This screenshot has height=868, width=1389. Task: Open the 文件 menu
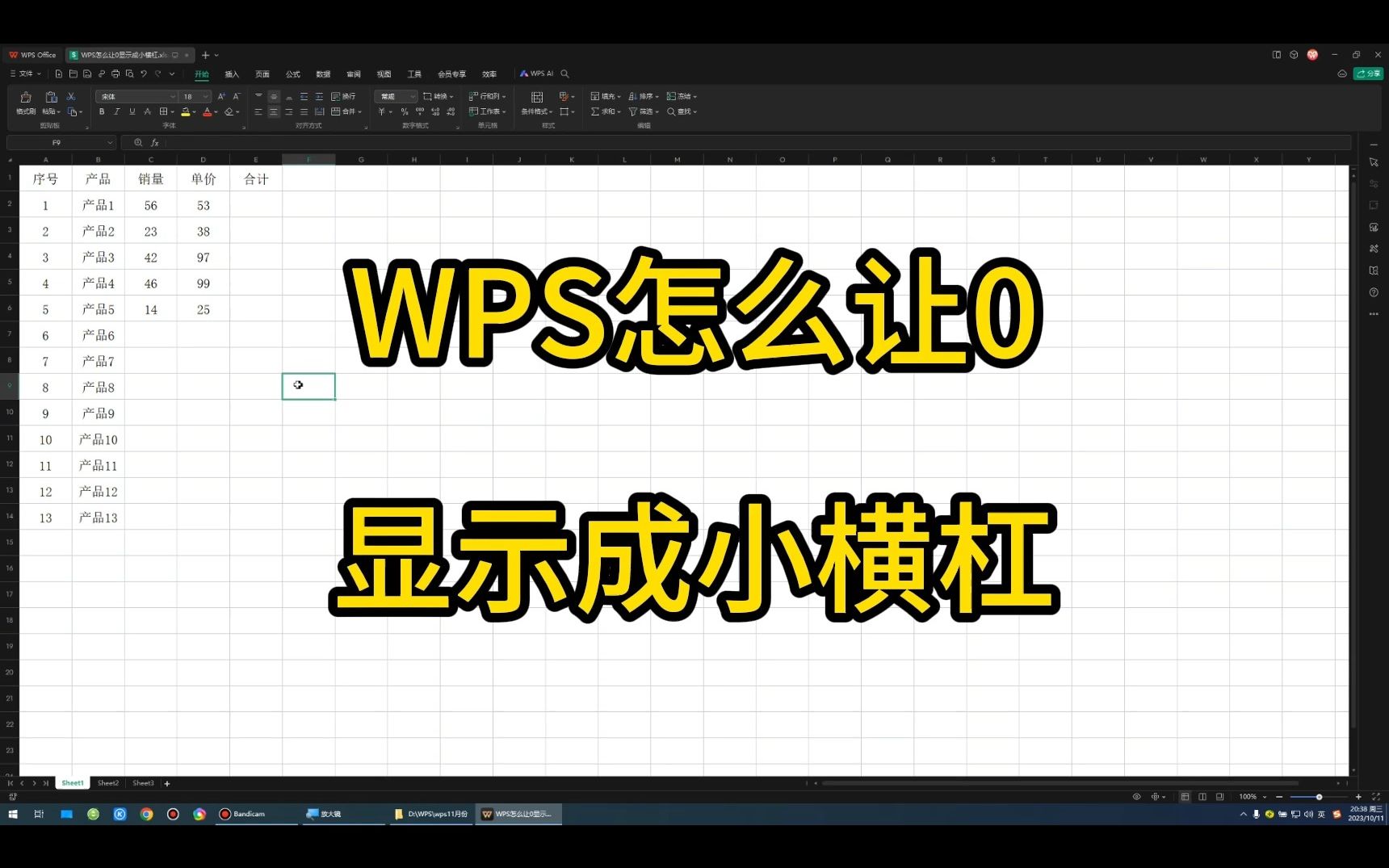pyautogui.click(x=24, y=73)
